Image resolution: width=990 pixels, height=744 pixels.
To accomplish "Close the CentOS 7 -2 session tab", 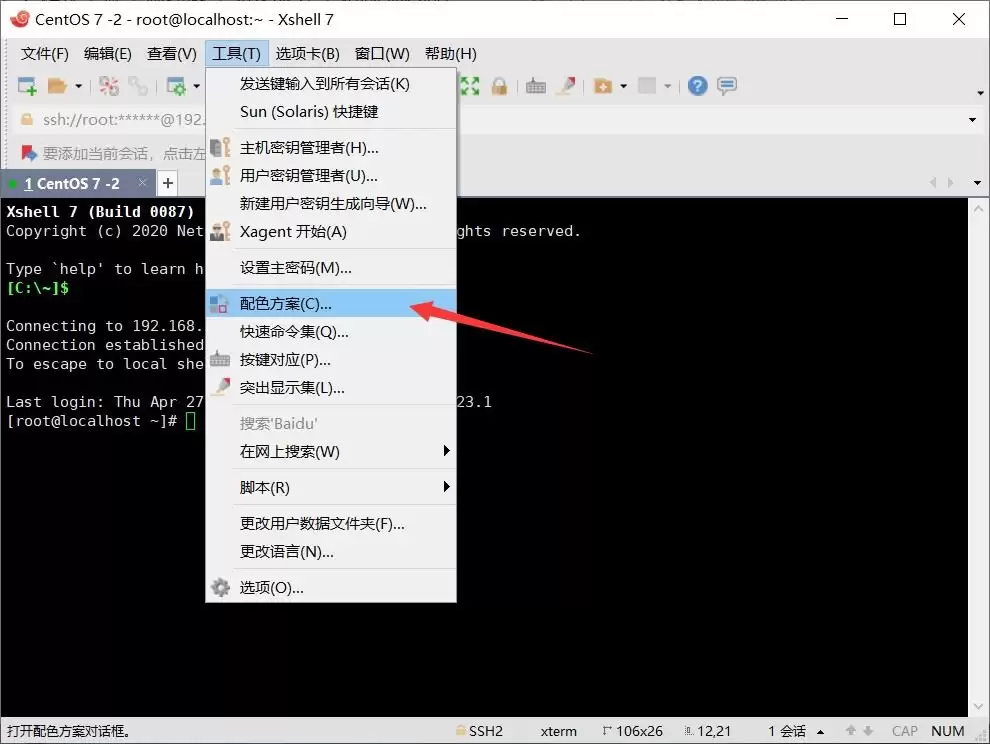I will tap(143, 183).
